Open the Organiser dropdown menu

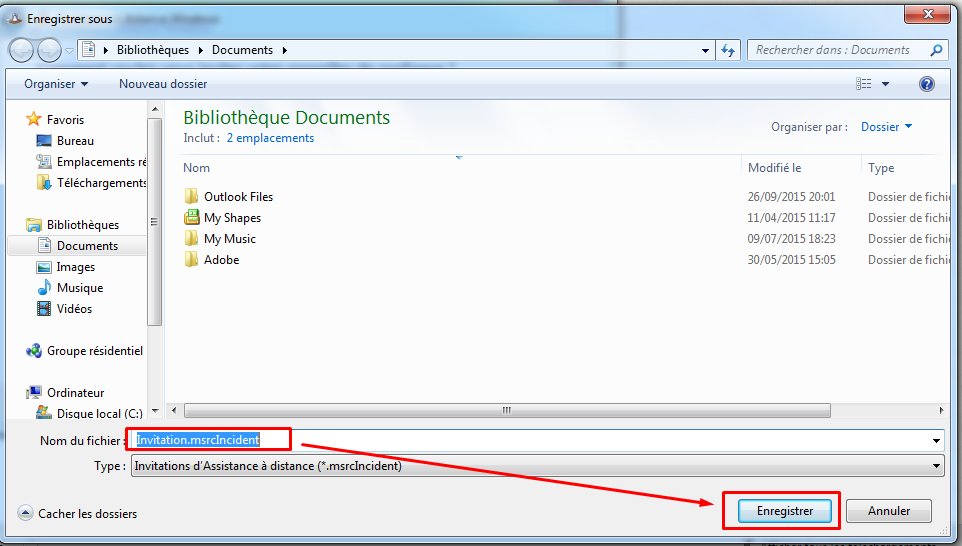tap(56, 84)
